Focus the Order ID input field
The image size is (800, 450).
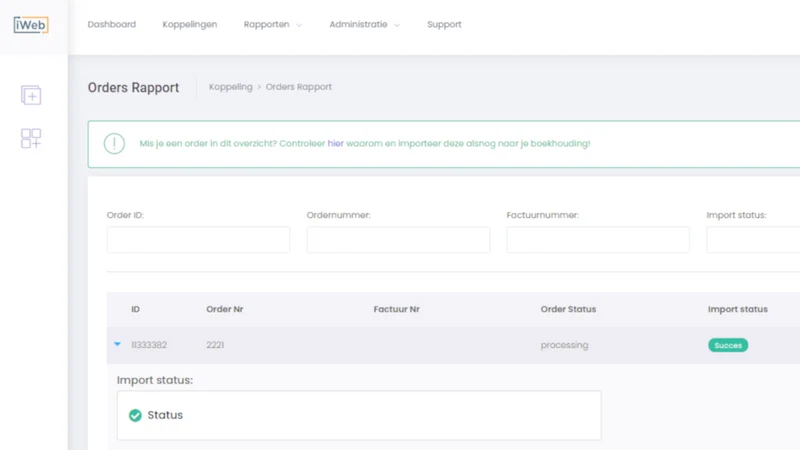(x=198, y=240)
